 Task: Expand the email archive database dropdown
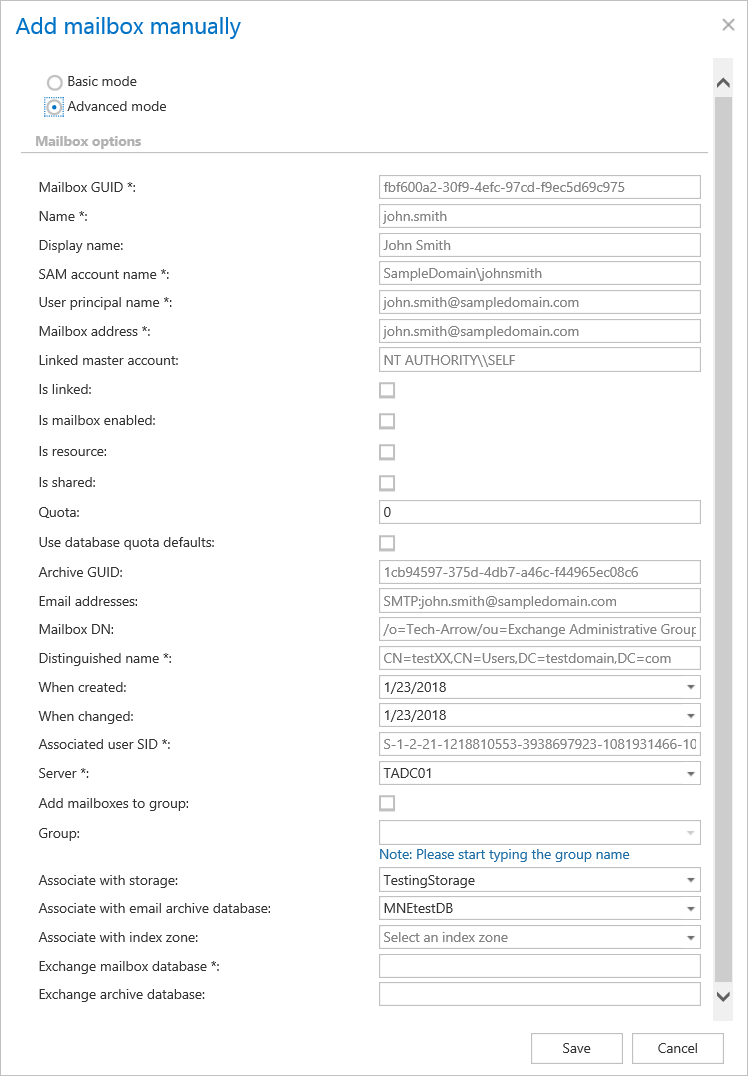690,909
